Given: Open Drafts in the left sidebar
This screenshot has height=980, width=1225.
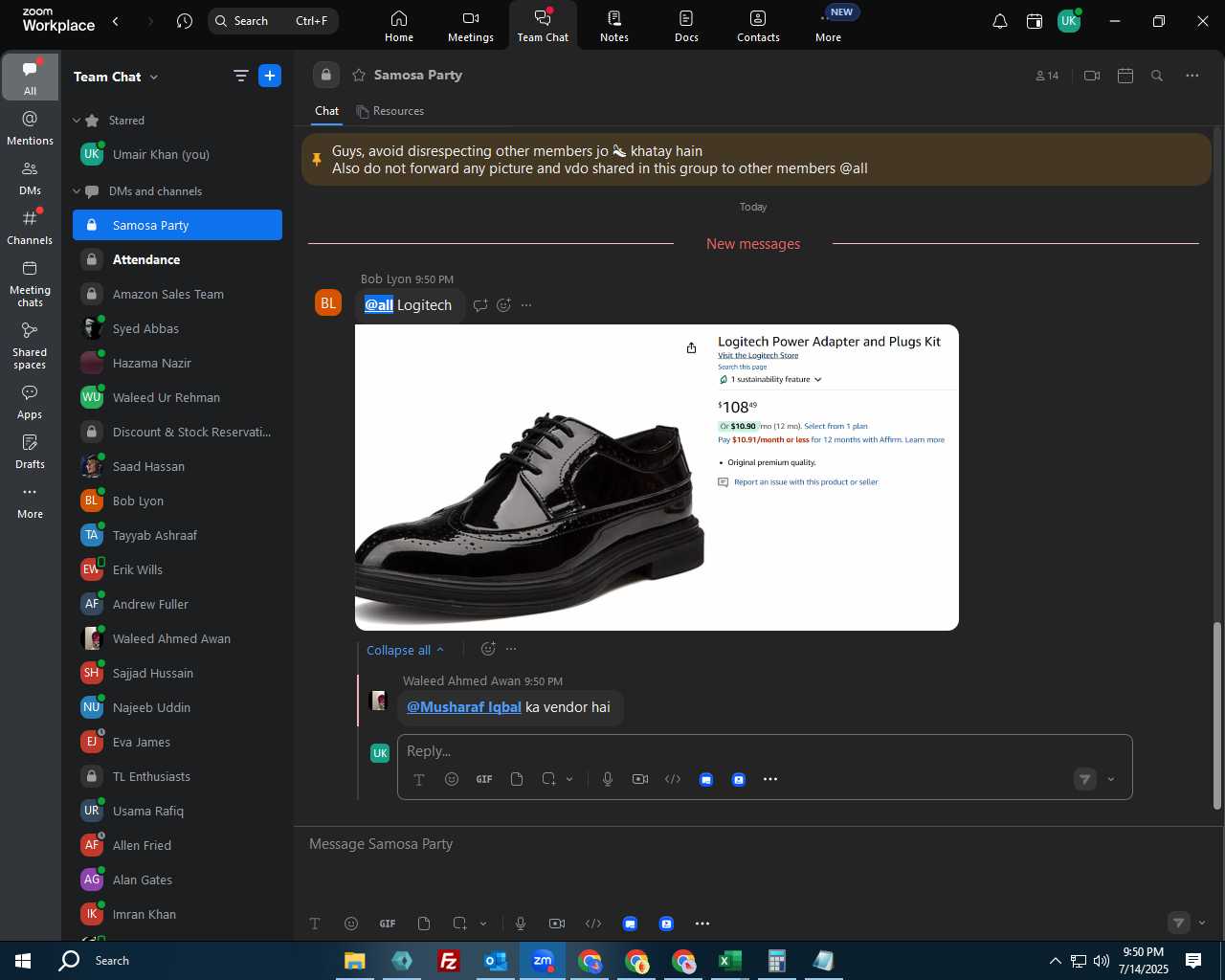Looking at the screenshot, I should (30, 452).
